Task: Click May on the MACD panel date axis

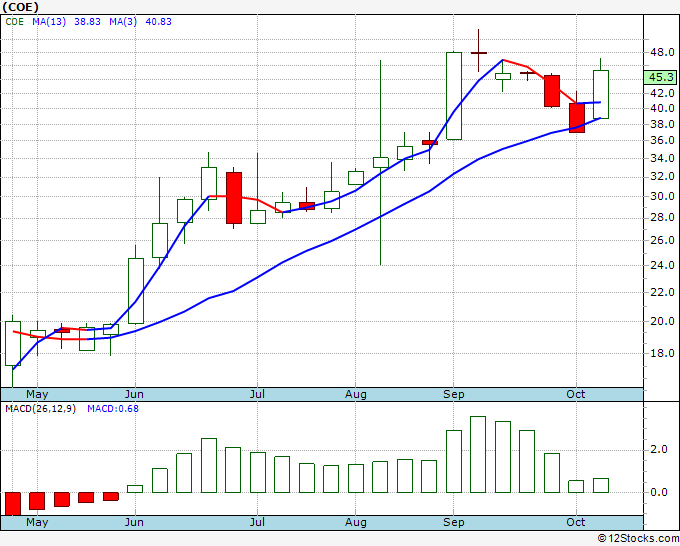Action: tap(37, 522)
